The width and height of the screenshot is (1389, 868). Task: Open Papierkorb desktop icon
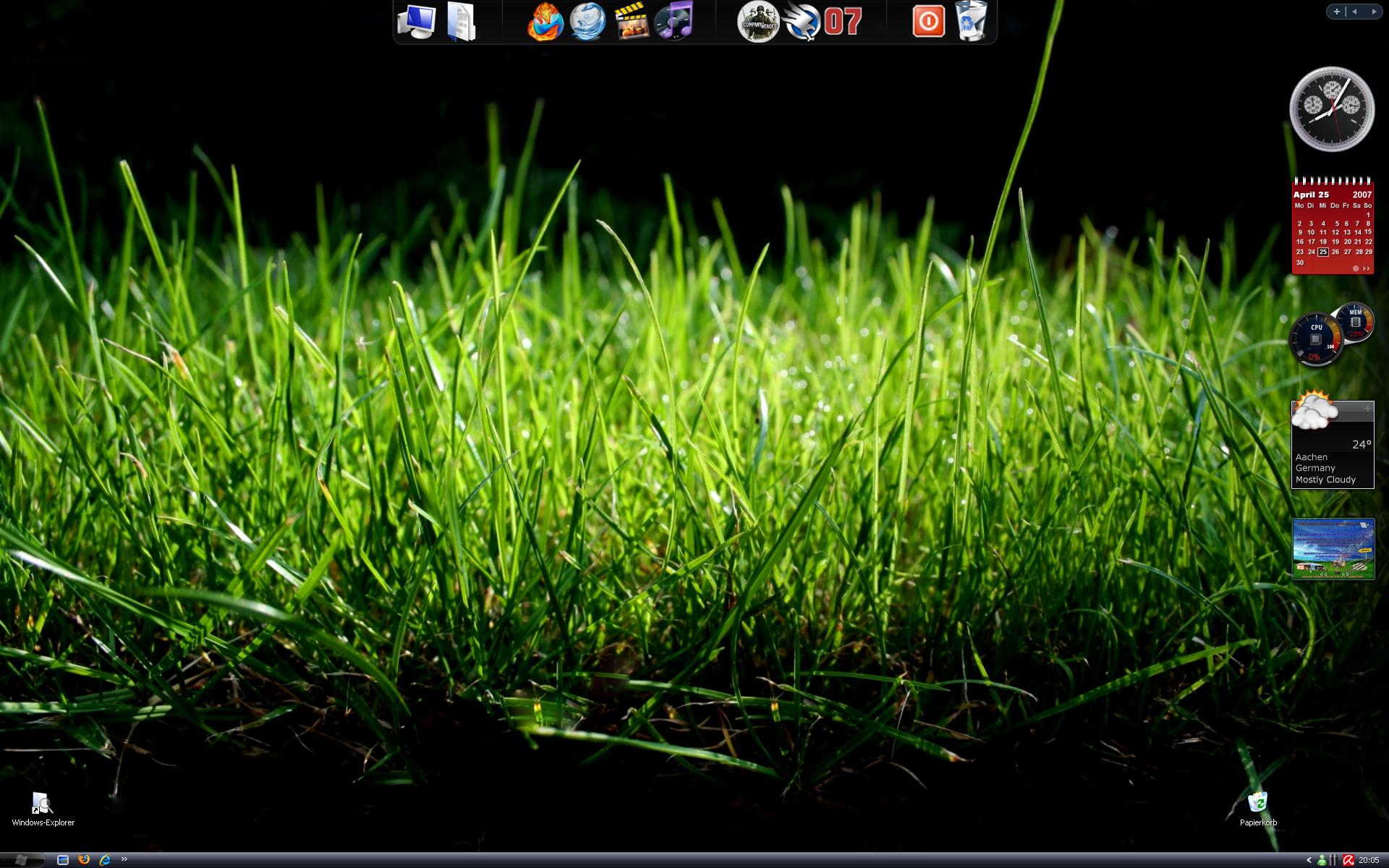[1258, 803]
